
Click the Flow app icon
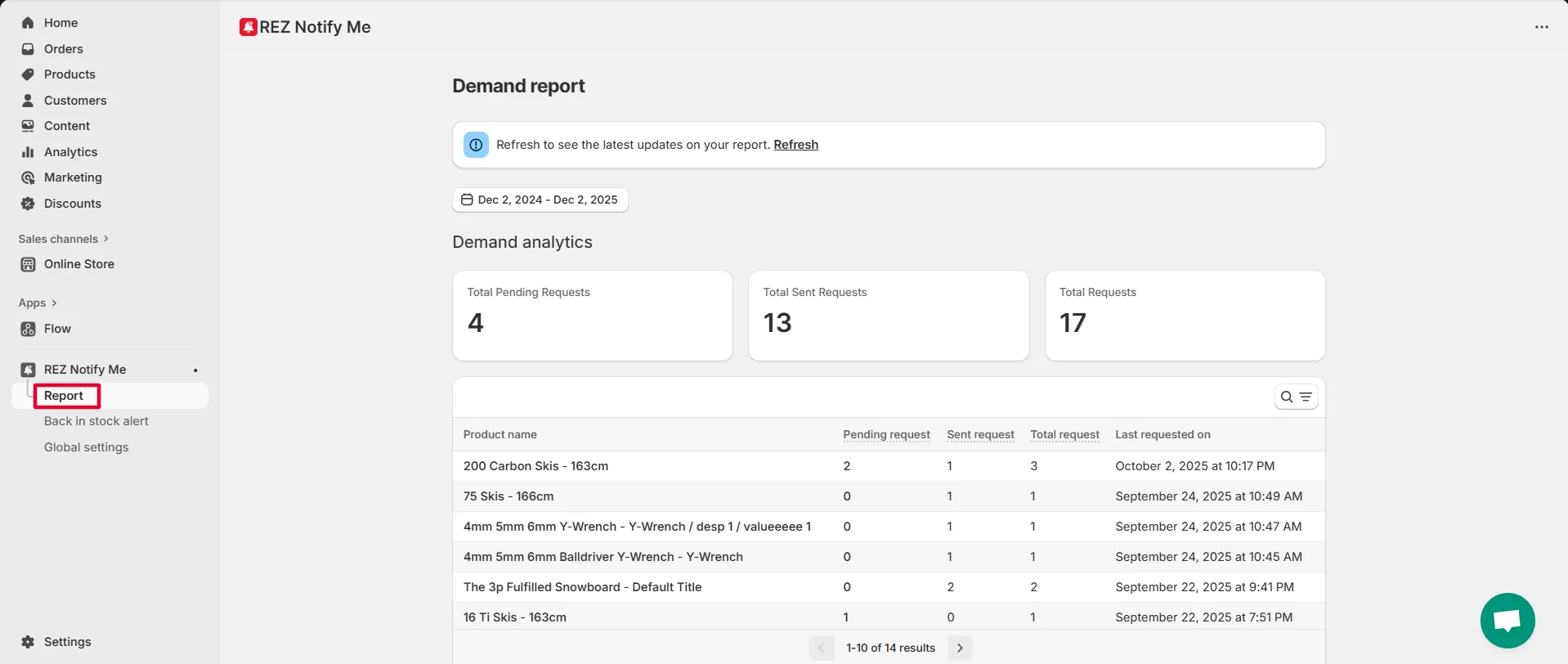28,329
